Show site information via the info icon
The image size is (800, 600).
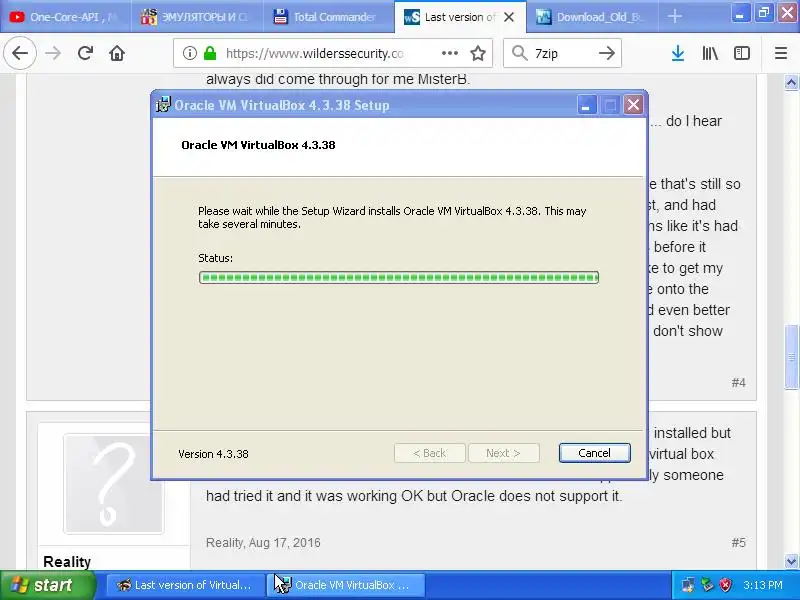[x=190, y=53]
